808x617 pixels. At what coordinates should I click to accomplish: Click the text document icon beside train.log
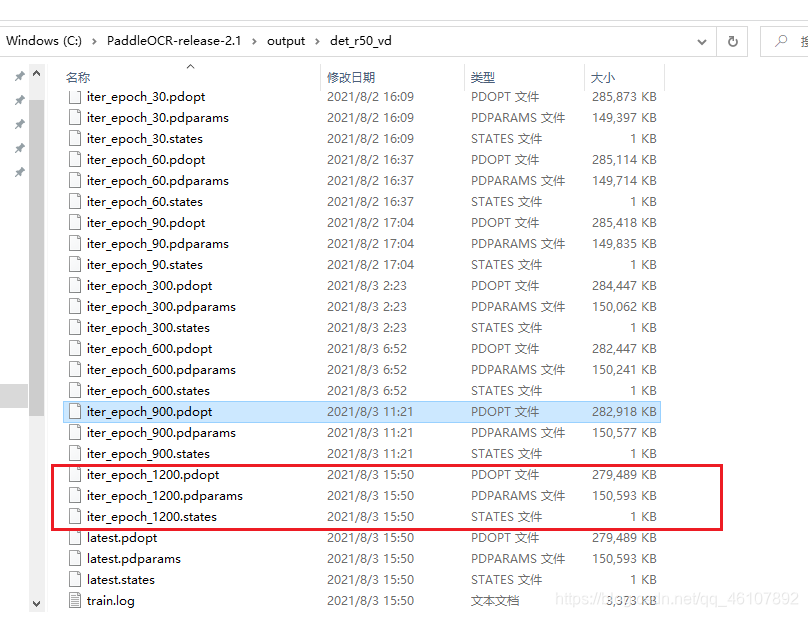point(74,600)
